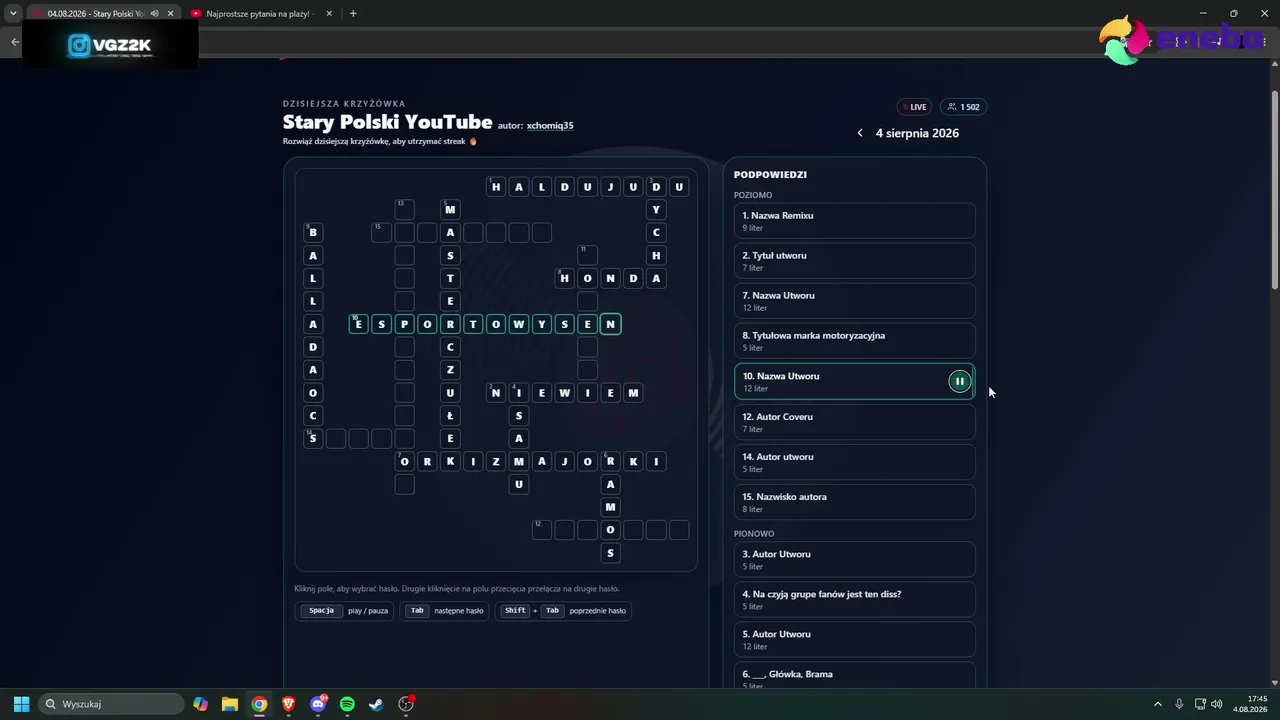
Task: Open Copilot from the taskbar
Action: click(201, 704)
